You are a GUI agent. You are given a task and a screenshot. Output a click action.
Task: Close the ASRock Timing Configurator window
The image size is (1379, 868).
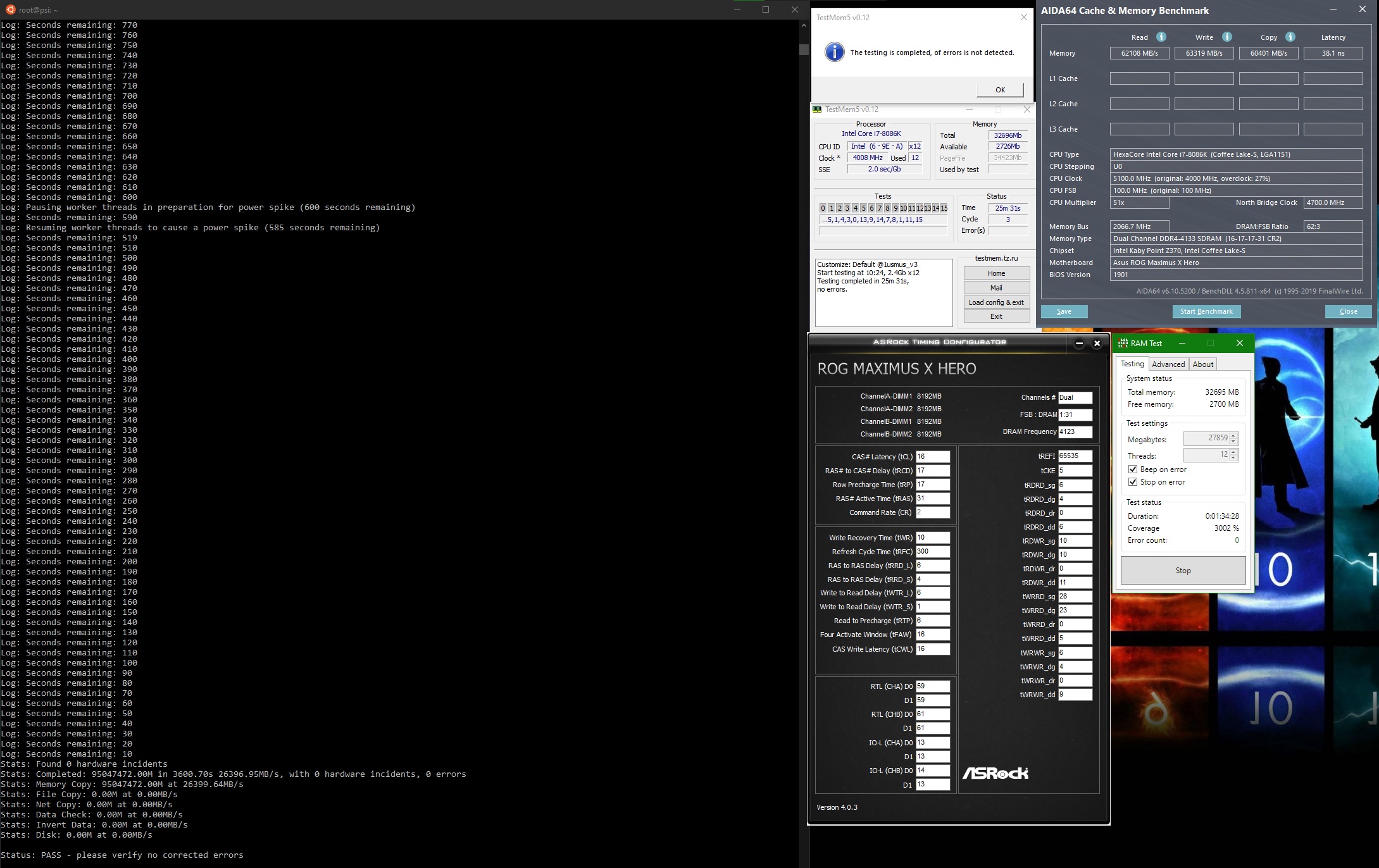tap(1097, 343)
